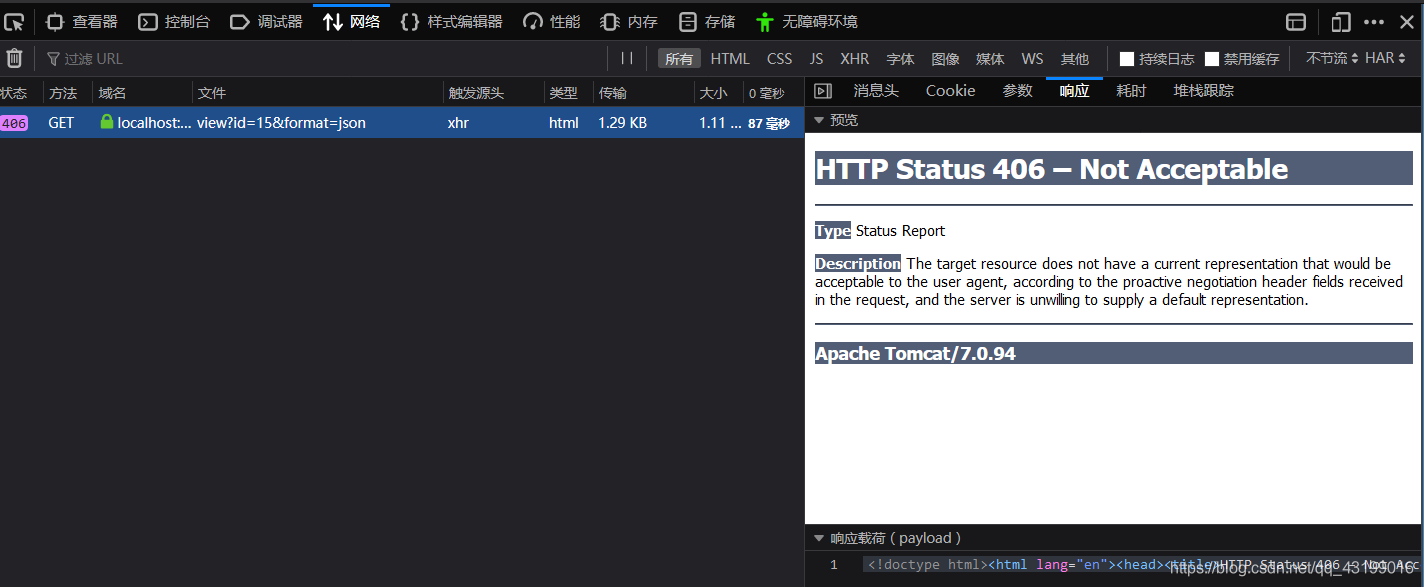Open the HAR dropdown menu
Image resolution: width=1424 pixels, height=587 pixels.
click(x=1386, y=59)
